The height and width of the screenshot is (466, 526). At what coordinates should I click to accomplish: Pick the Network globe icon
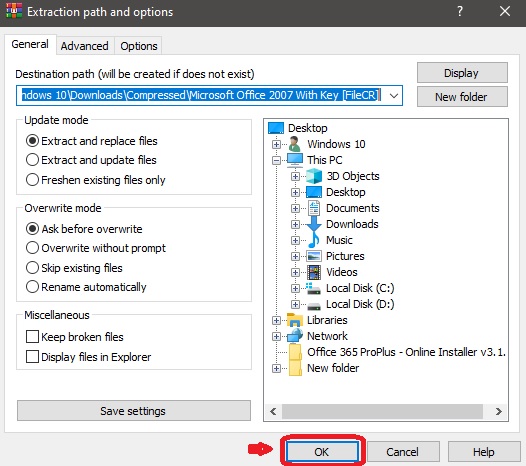click(295, 336)
